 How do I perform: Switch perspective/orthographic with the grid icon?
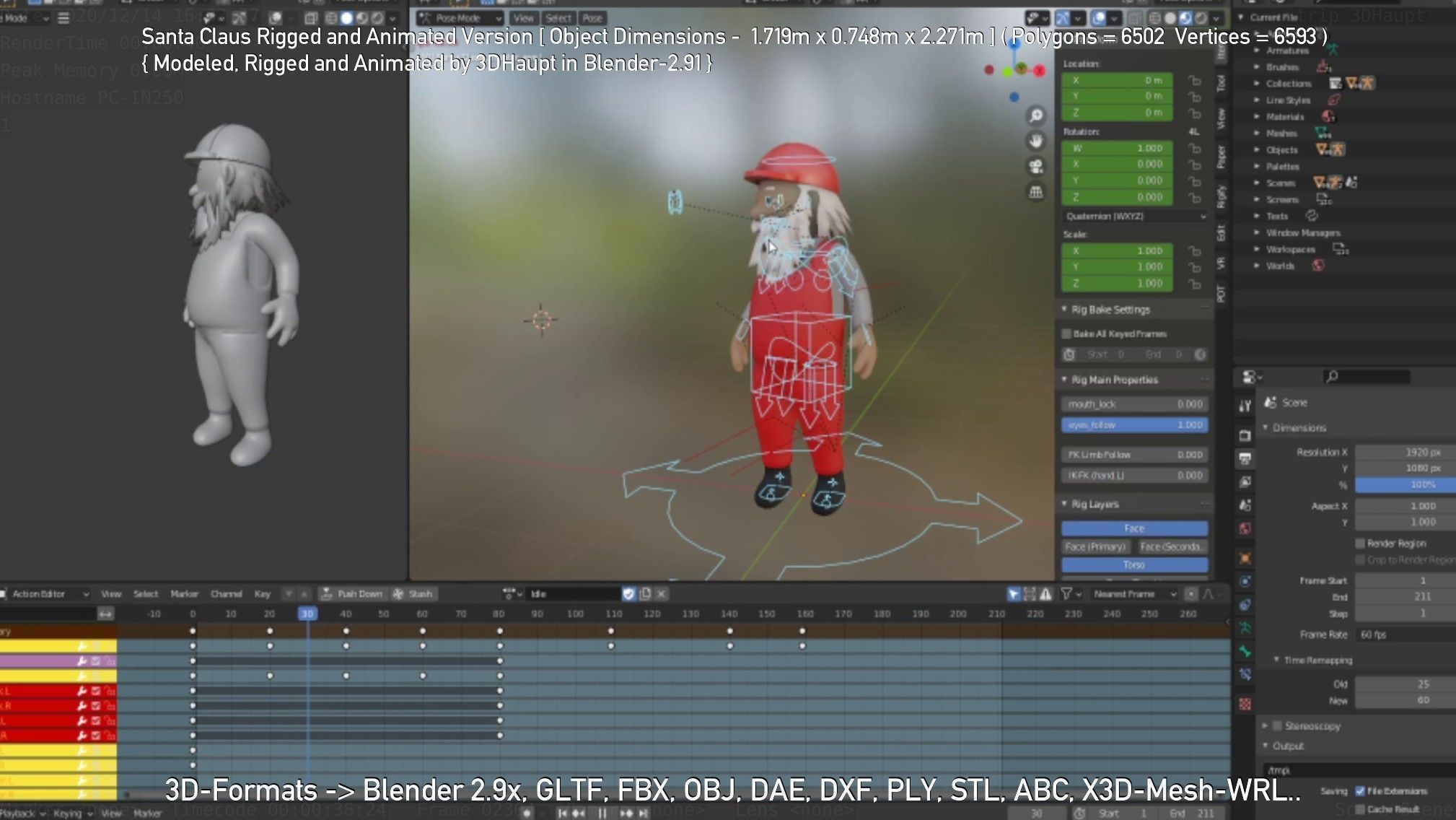(x=1036, y=192)
